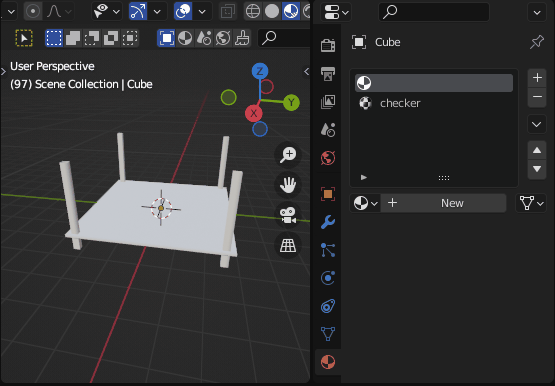The height and width of the screenshot is (386, 555).
Task: Open the View Layer properties tab
Action: pos(328,102)
